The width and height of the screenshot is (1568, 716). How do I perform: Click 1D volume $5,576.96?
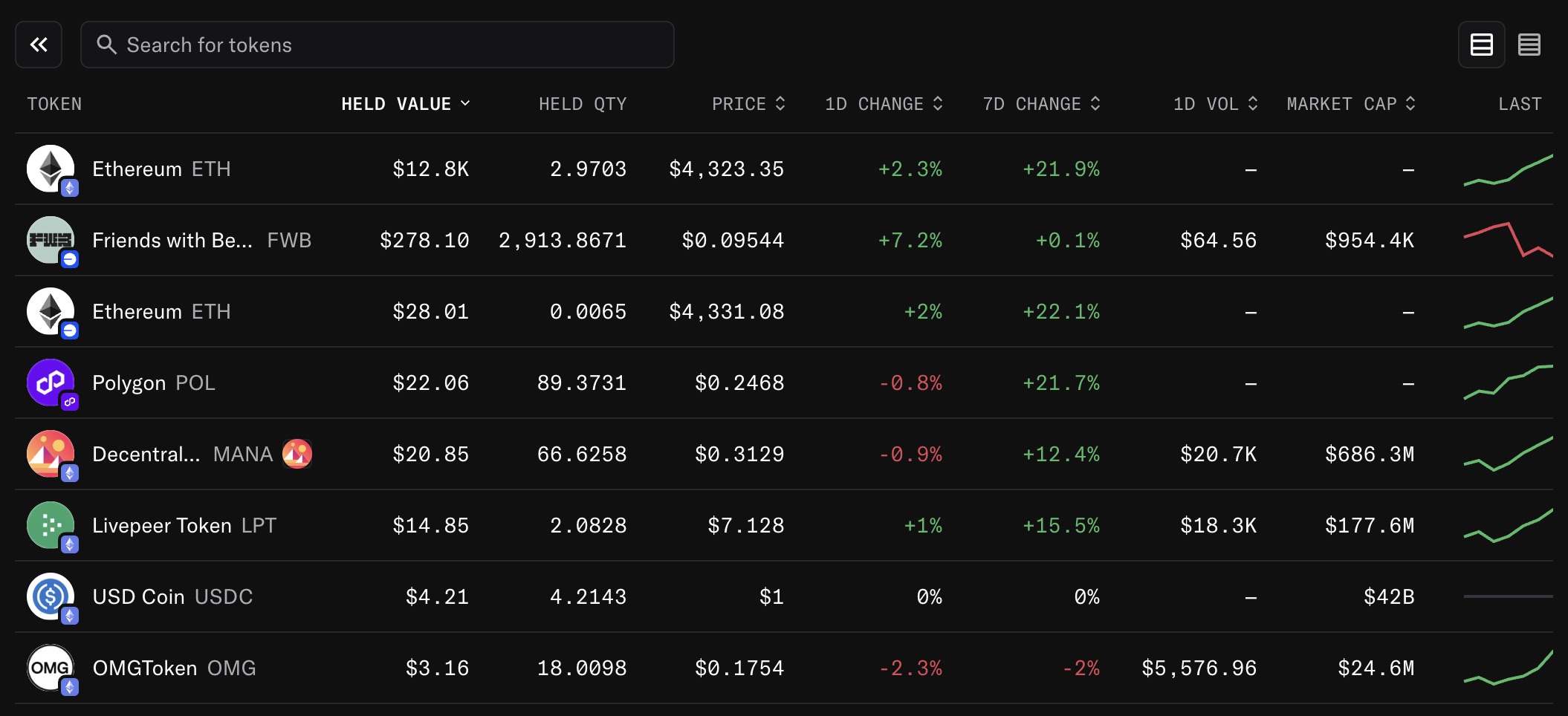tap(1199, 668)
